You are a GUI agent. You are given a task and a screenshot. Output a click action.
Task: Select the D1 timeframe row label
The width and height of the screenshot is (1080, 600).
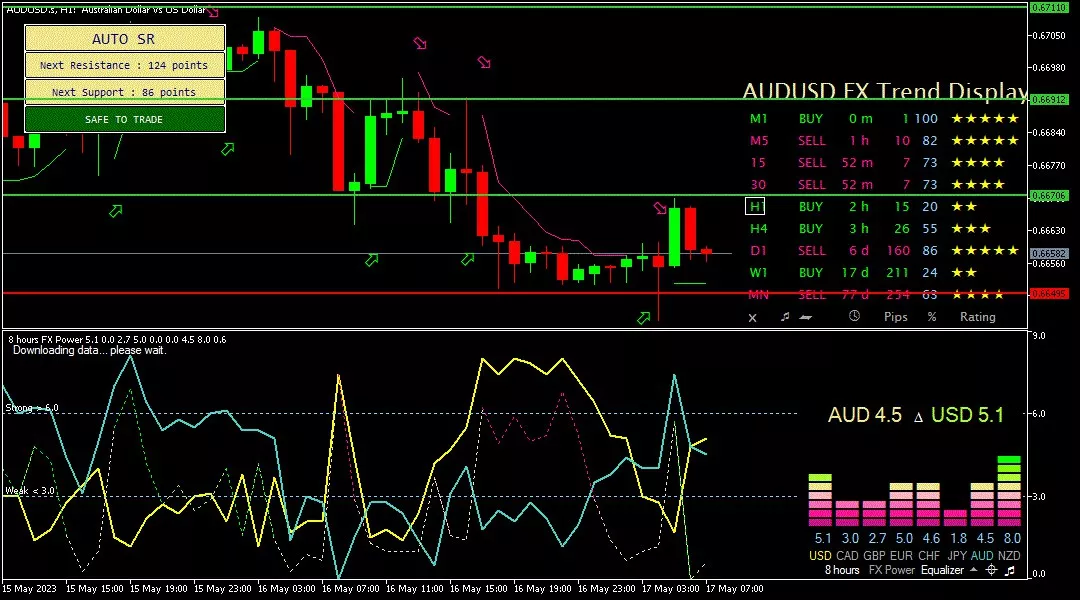758,251
